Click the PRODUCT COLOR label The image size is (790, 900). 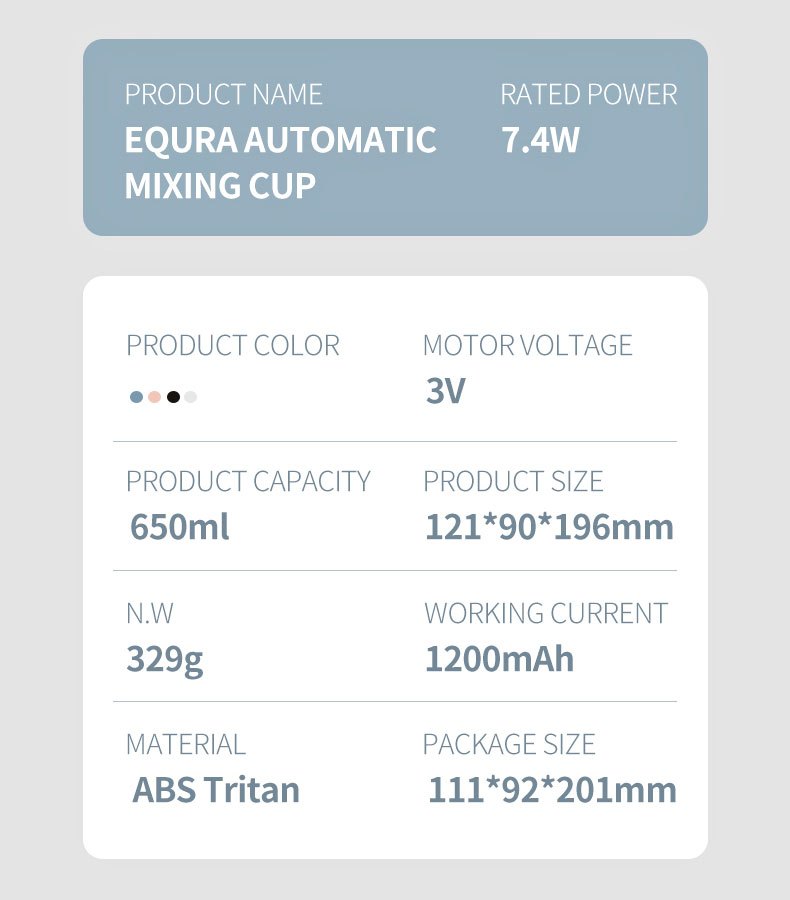pos(233,346)
